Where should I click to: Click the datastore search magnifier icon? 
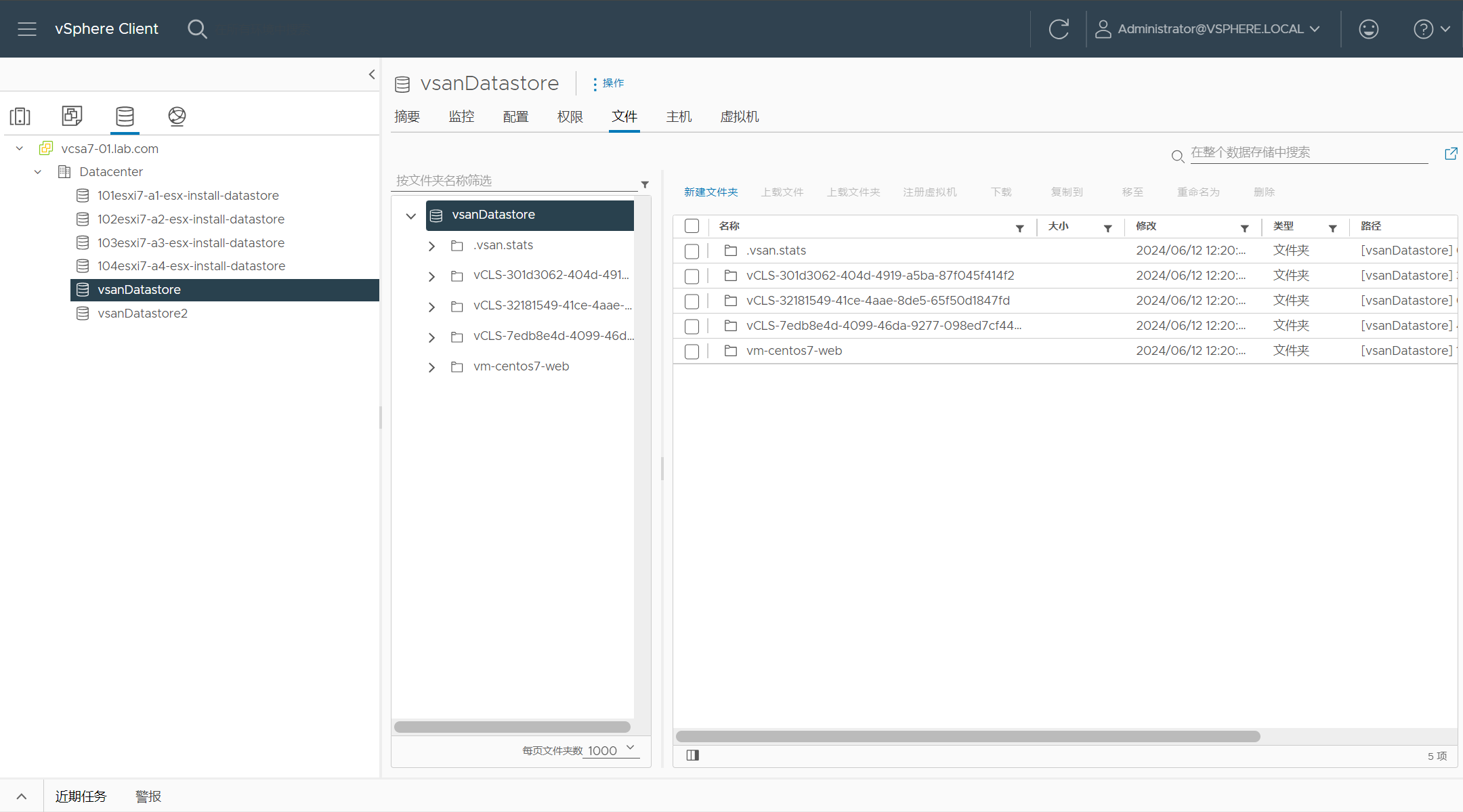click(x=1178, y=156)
